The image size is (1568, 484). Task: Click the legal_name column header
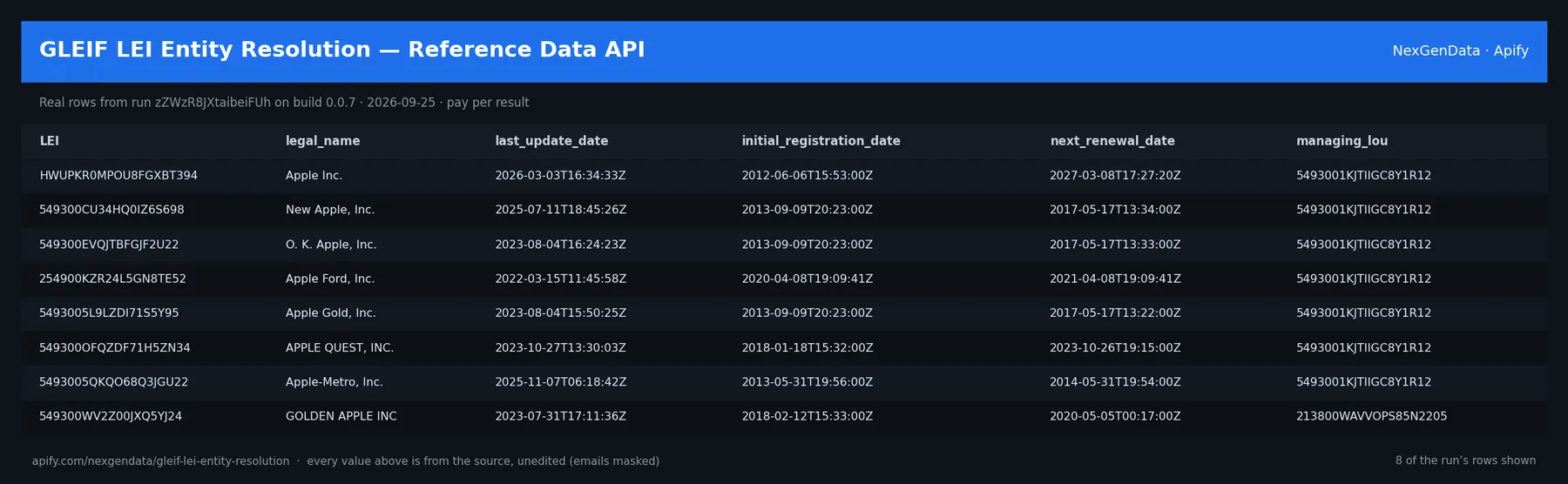coord(322,141)
